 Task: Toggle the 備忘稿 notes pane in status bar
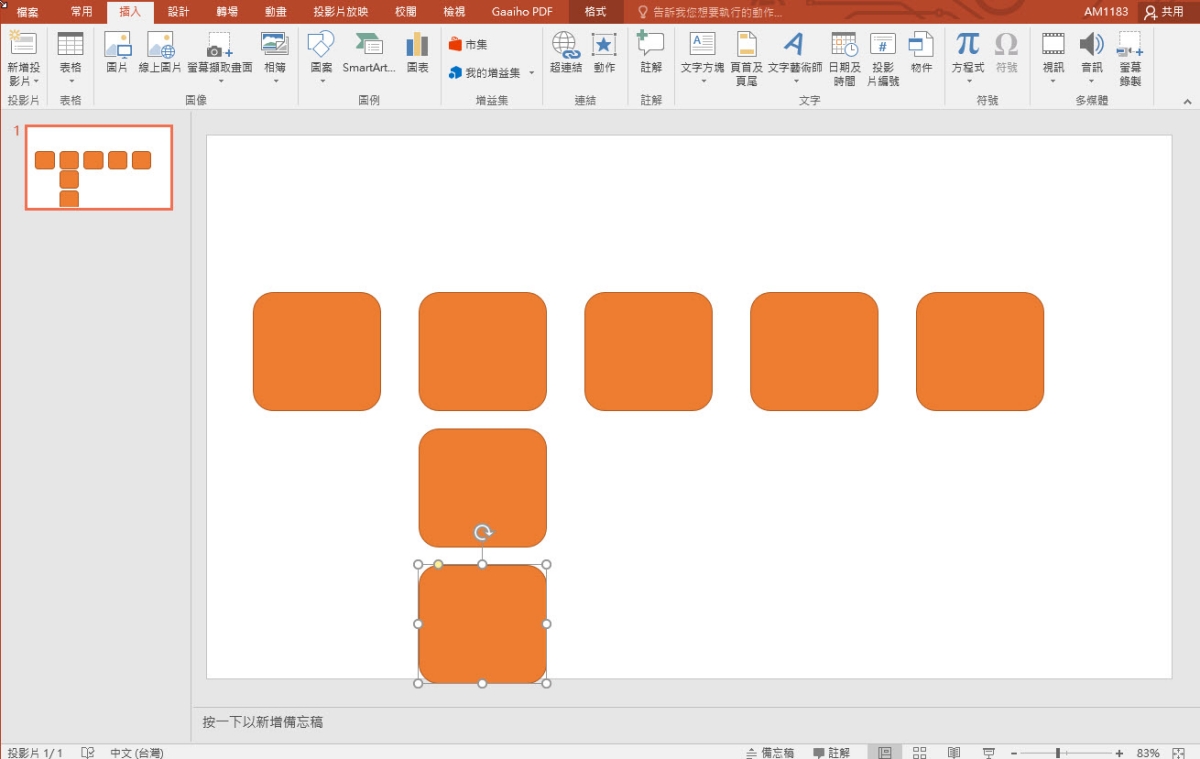click(770, 752)
